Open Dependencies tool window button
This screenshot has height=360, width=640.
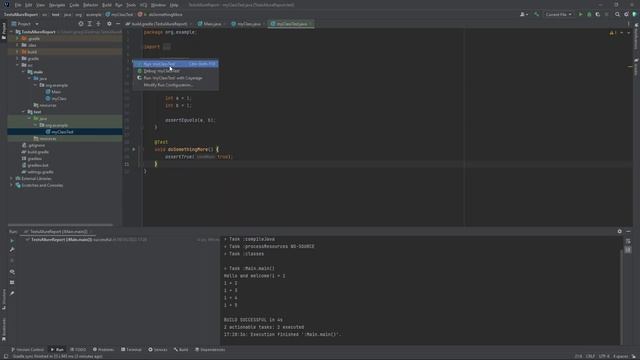[210, 350]
